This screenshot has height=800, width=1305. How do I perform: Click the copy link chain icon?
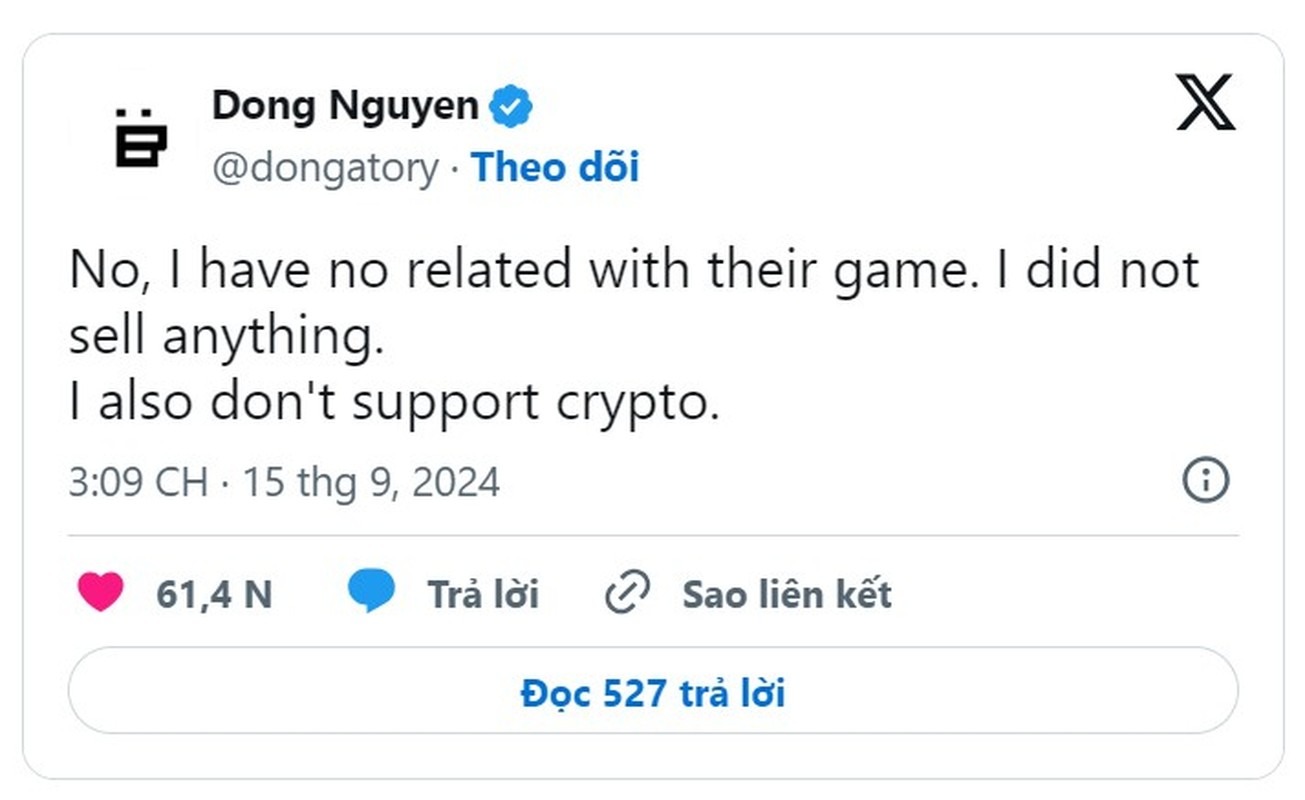[x=628, y=593]
